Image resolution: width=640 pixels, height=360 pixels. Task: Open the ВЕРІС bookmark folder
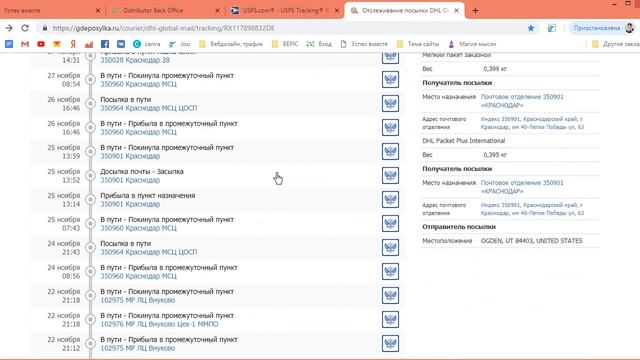285,44
